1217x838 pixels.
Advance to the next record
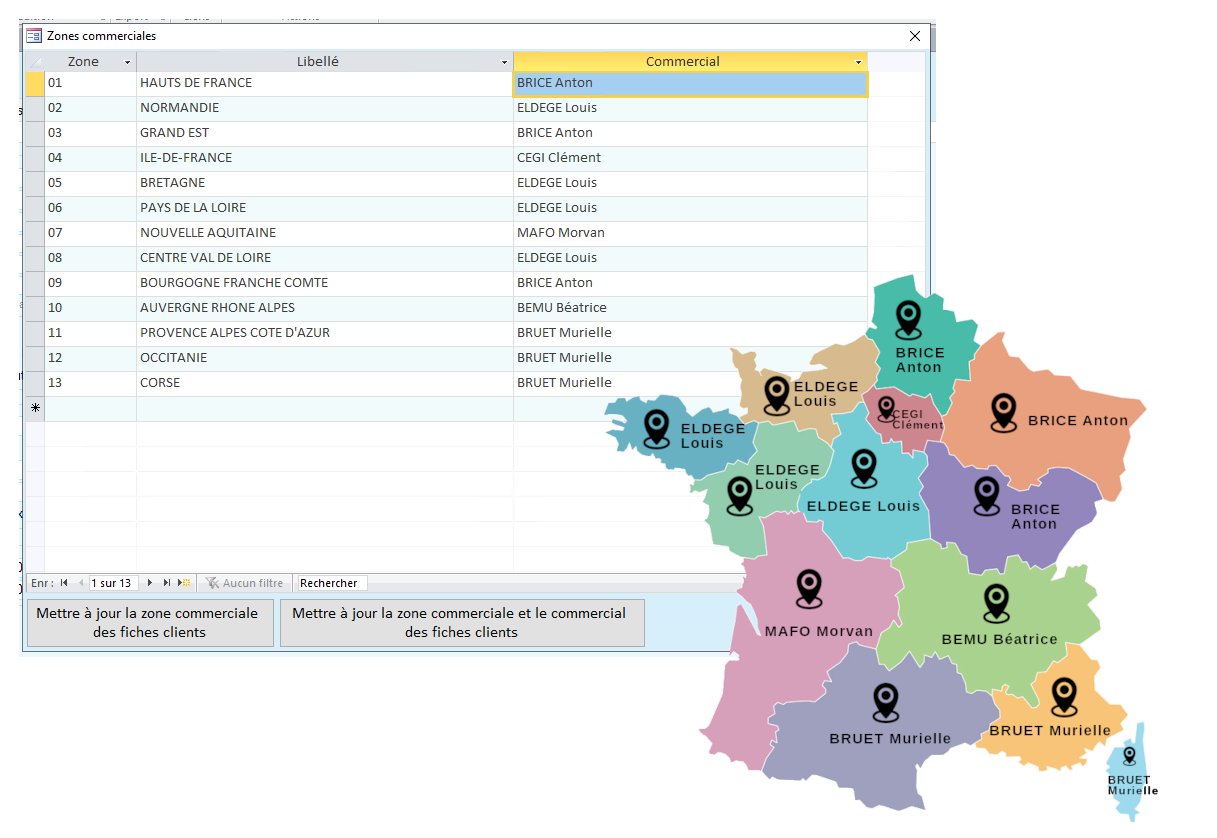tap(149, 582)
